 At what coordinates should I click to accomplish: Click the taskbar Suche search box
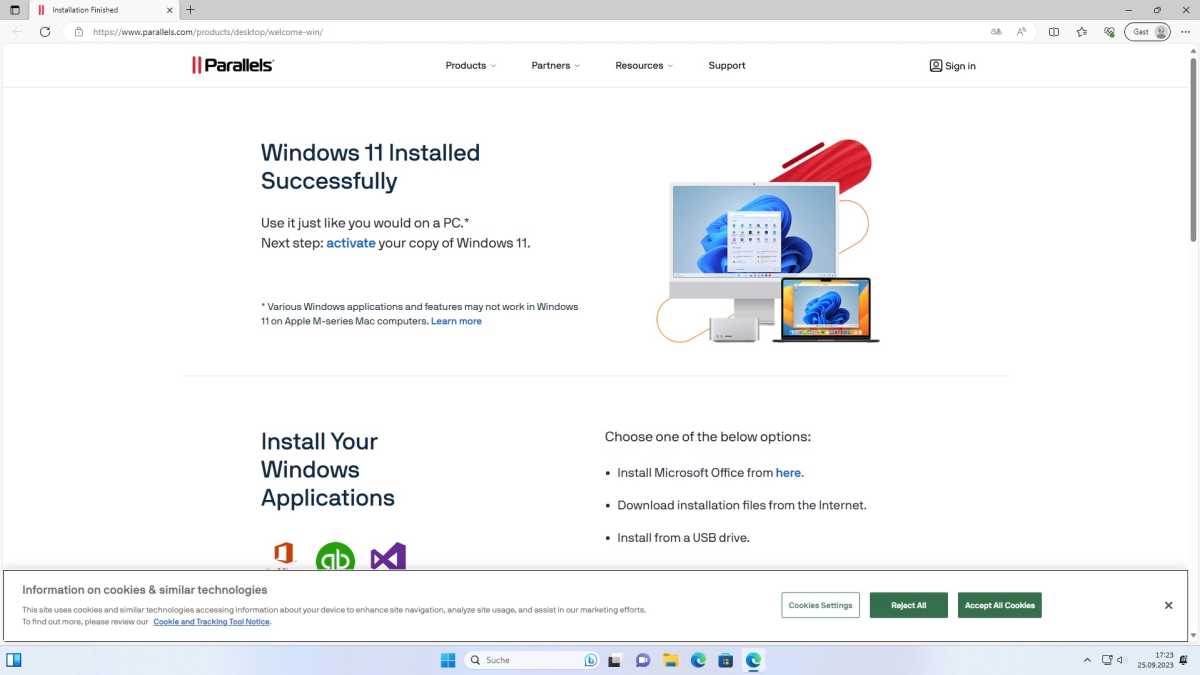pyautogui.click(x=532, y=660)
